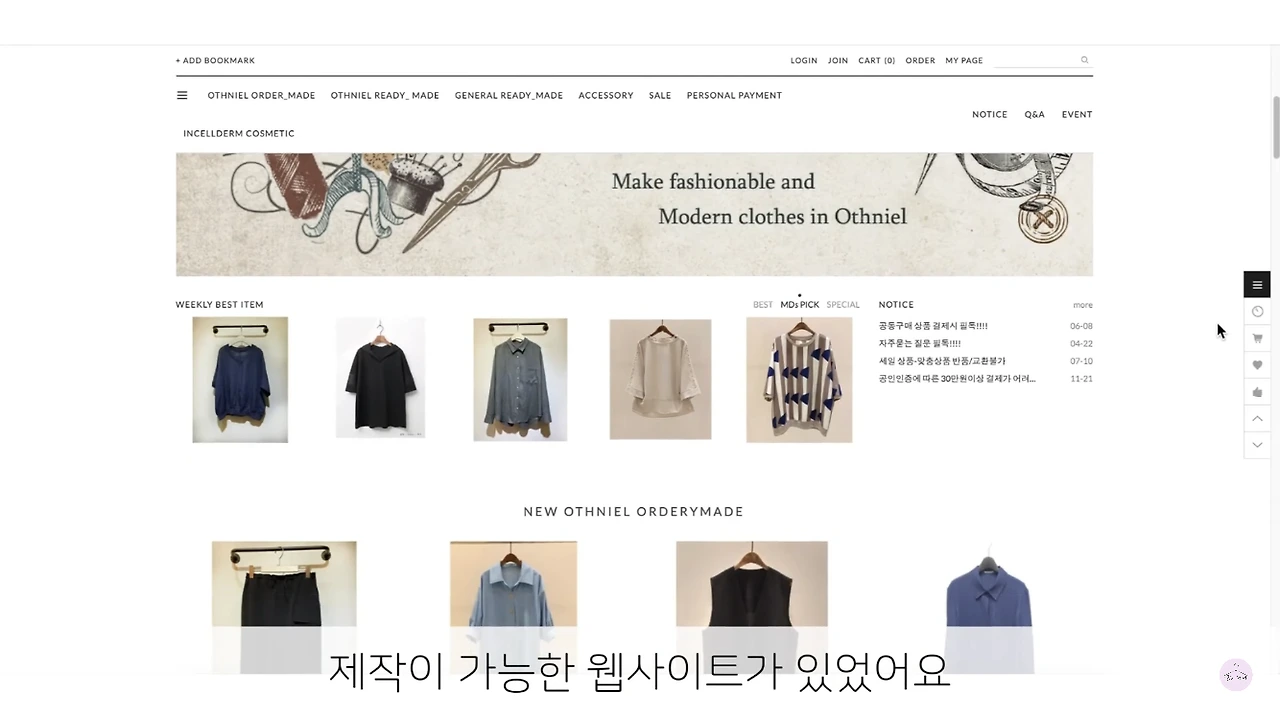Viewport: 1280px width, 719px height.
Task: Open wishlist heart icon in sidebar
Action: (x=1257, y=365)
